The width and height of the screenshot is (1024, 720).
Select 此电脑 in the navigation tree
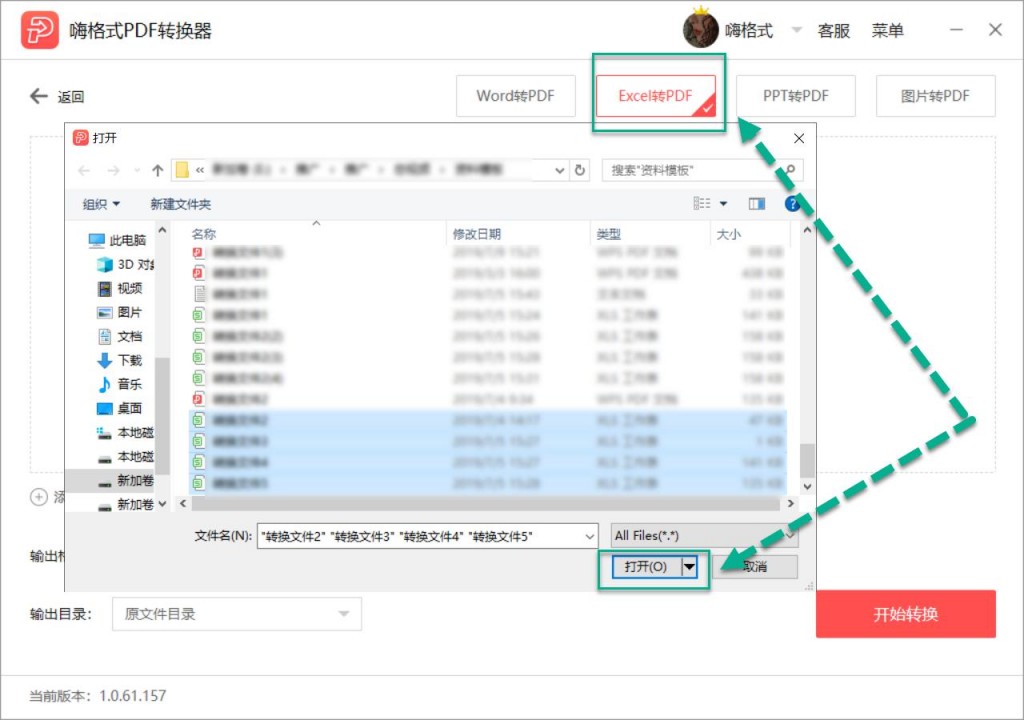click(118, 240)
